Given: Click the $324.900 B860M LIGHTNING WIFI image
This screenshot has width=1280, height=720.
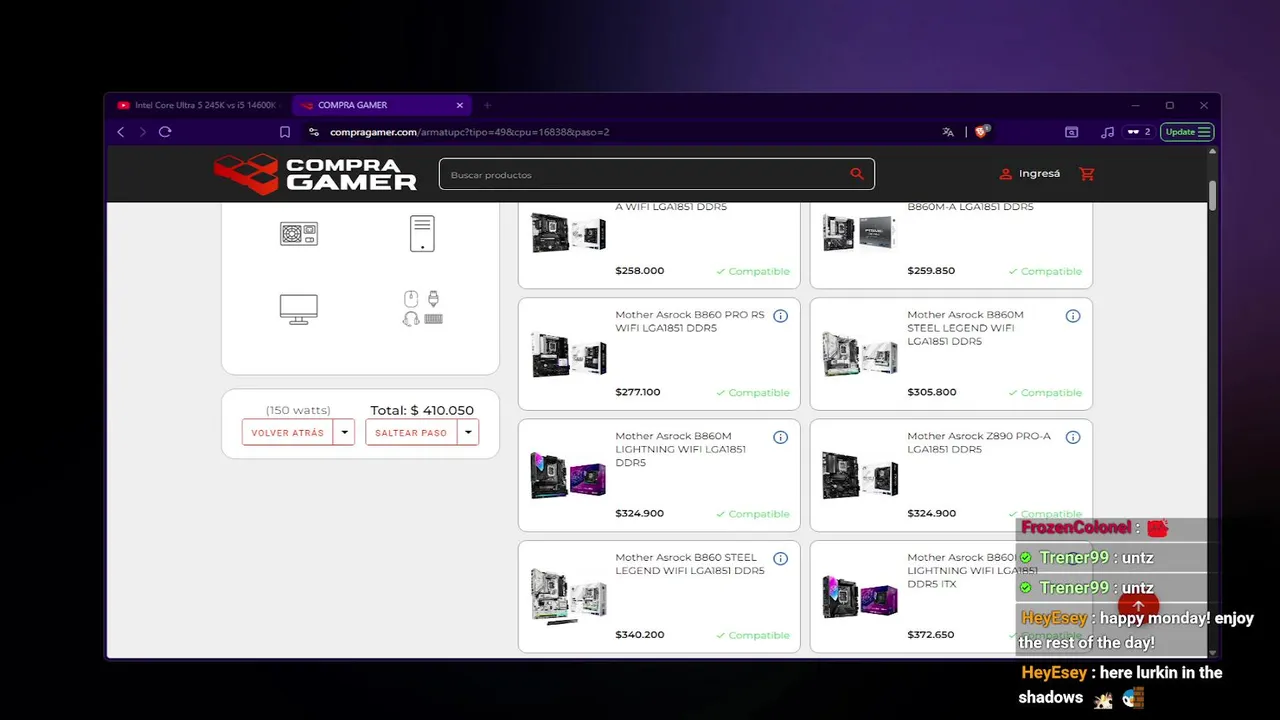Looking at the screenshot, I should (568, 476).
